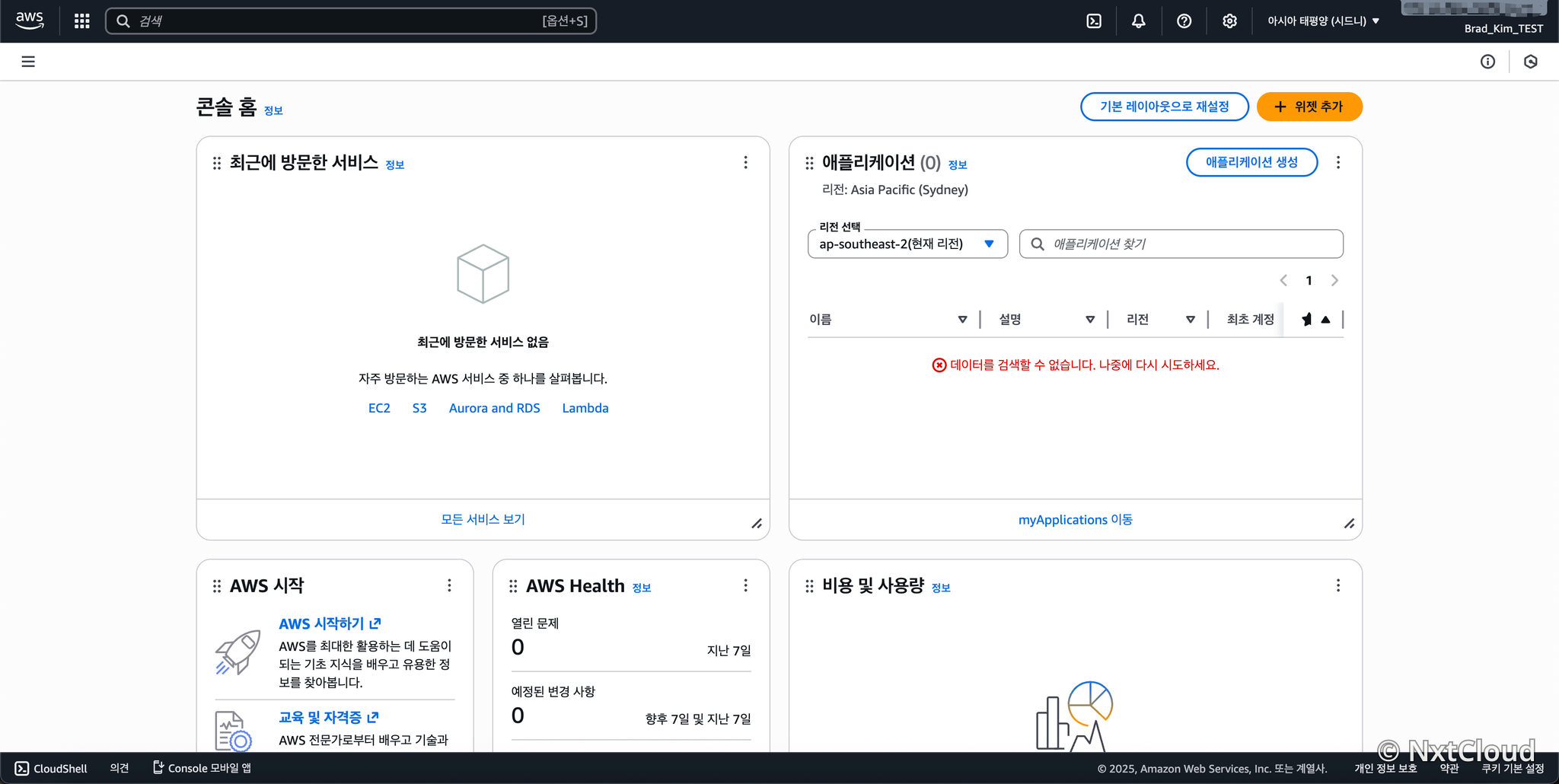Click the 위젯 추가 button
Screen dimensions: 1559x784
pyautogui.click(x=1309, y=107)
